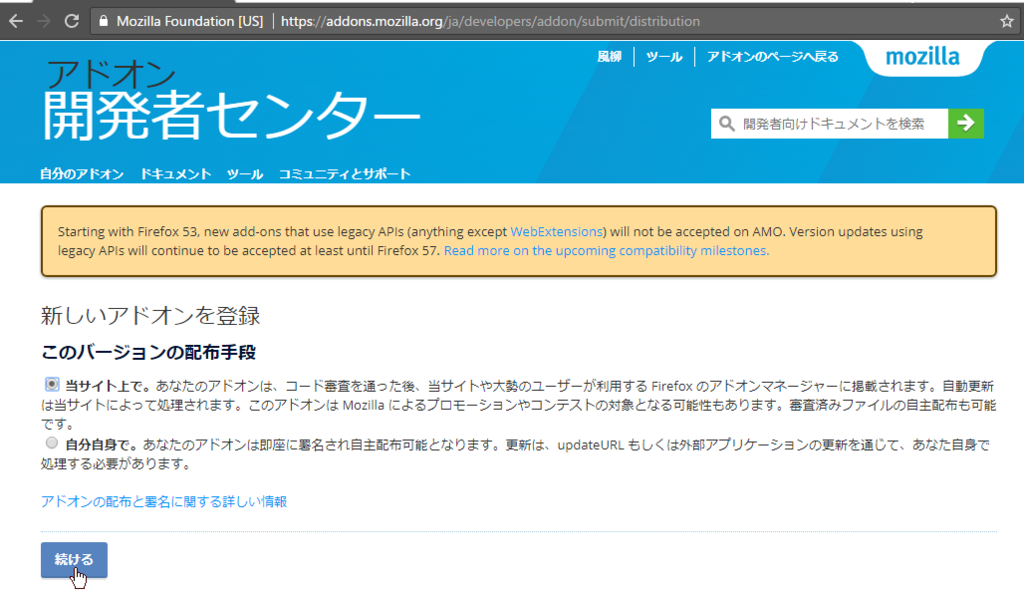Open the top ツール menu

click(x=664, y=57)
